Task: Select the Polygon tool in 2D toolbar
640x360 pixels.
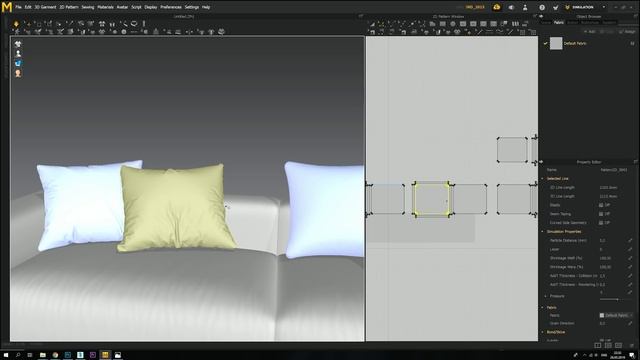Action: click(432, 24)
